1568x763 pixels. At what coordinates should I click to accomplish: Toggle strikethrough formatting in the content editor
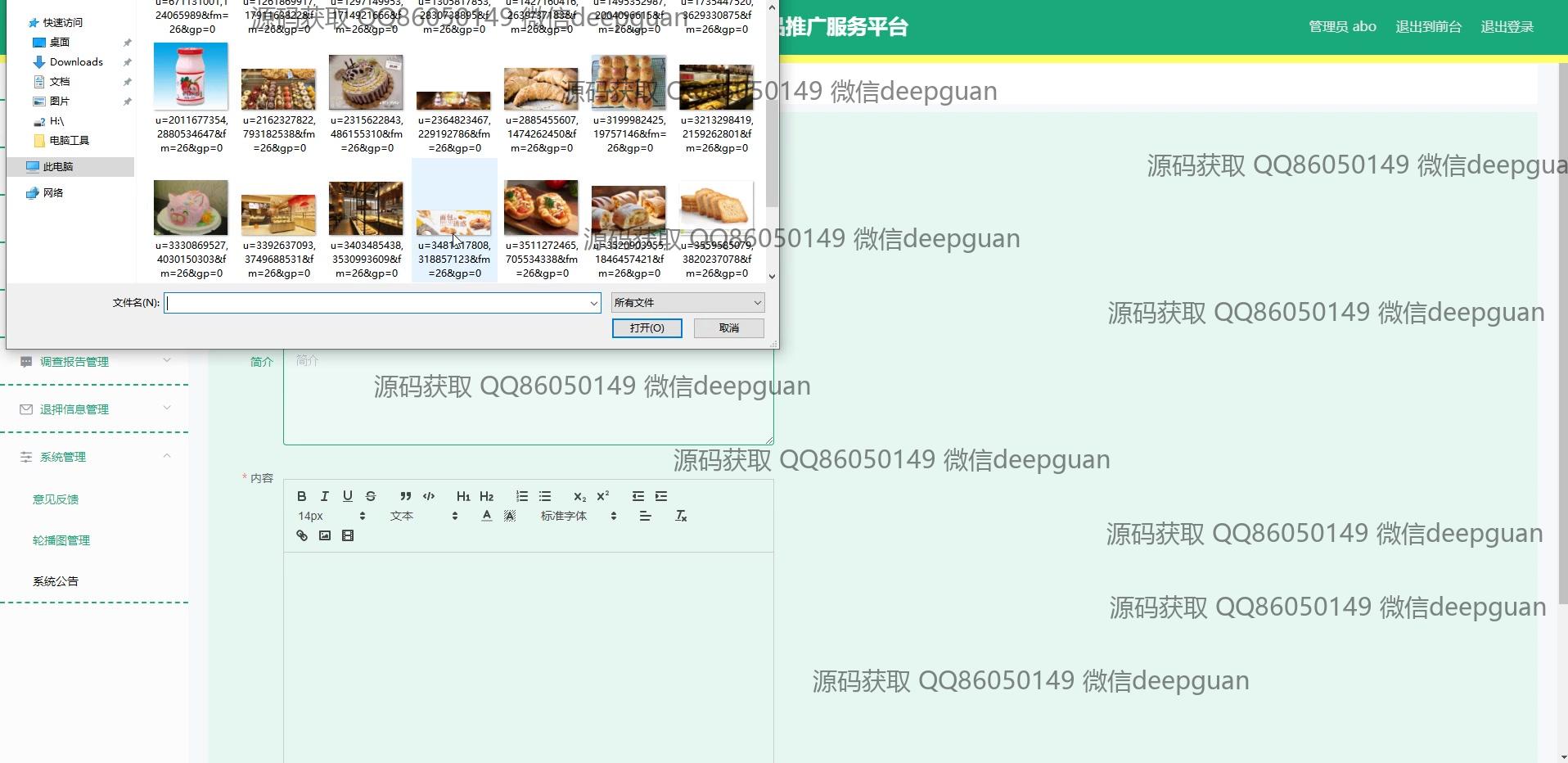[371, 496]
